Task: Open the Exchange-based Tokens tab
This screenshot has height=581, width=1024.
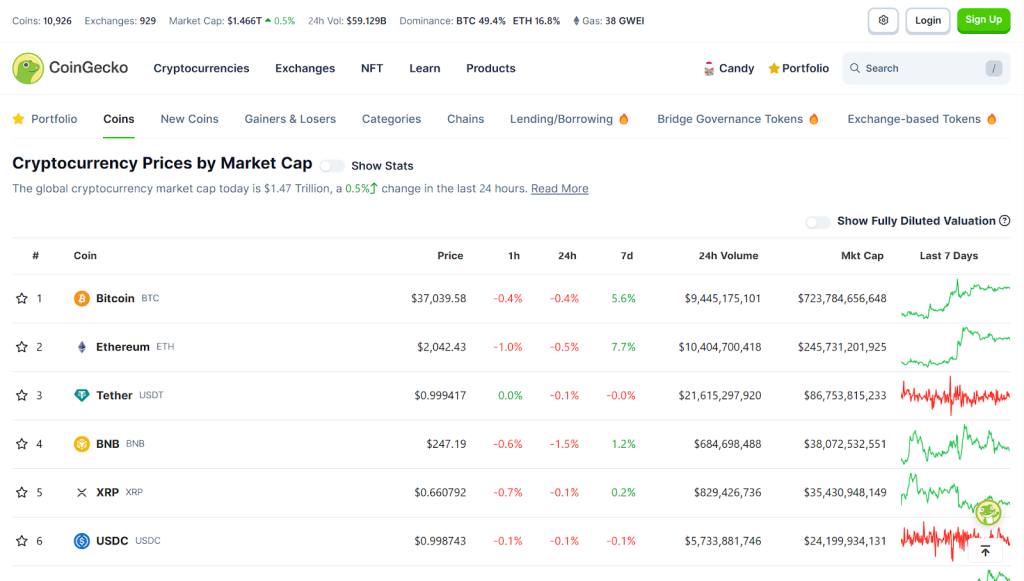Action: [922, 119]
